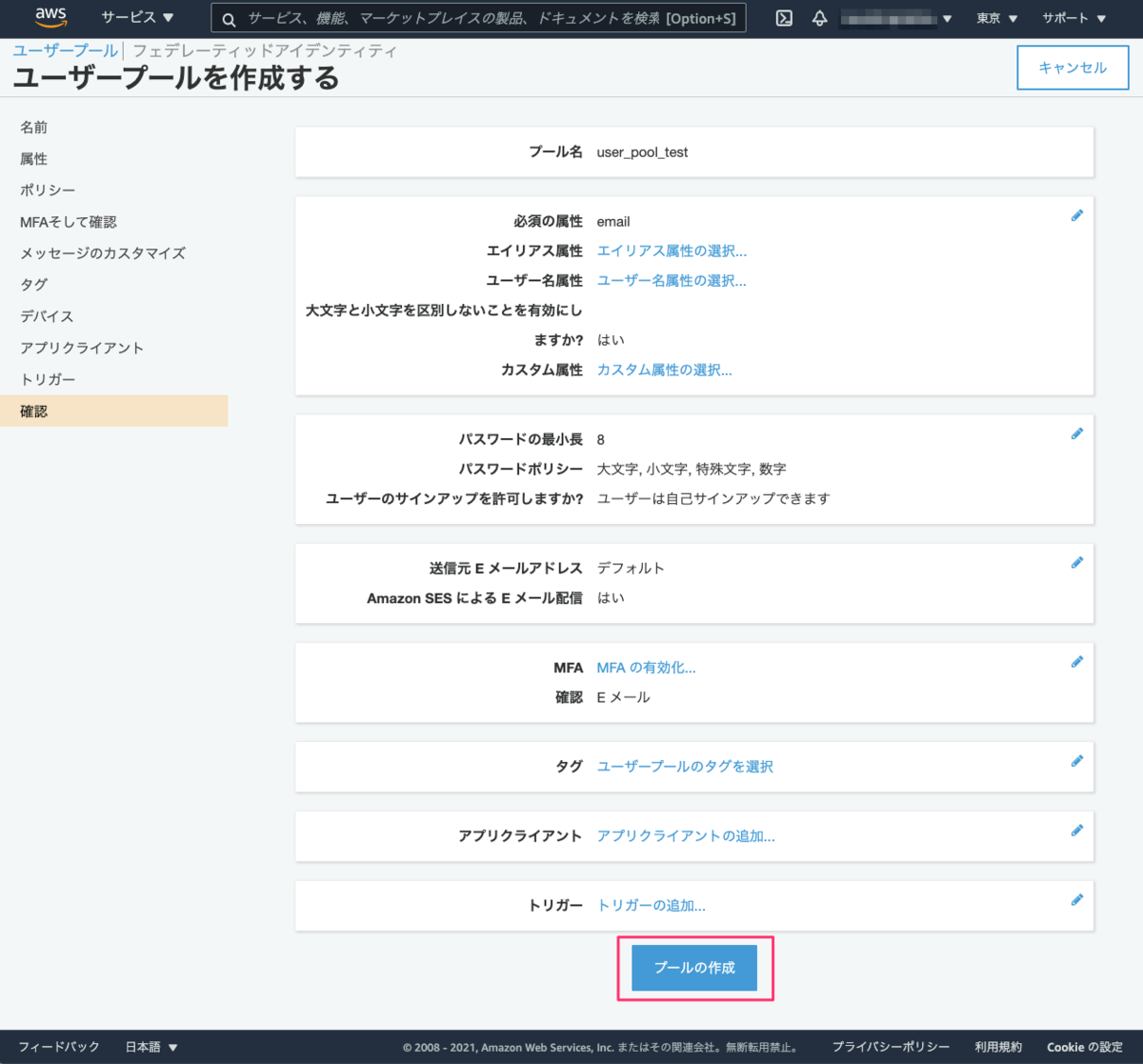The width and height of the screenshot is (1143, 1064).
Task: Open エイリアス属性の選択 link
Action: click(672, 251)
